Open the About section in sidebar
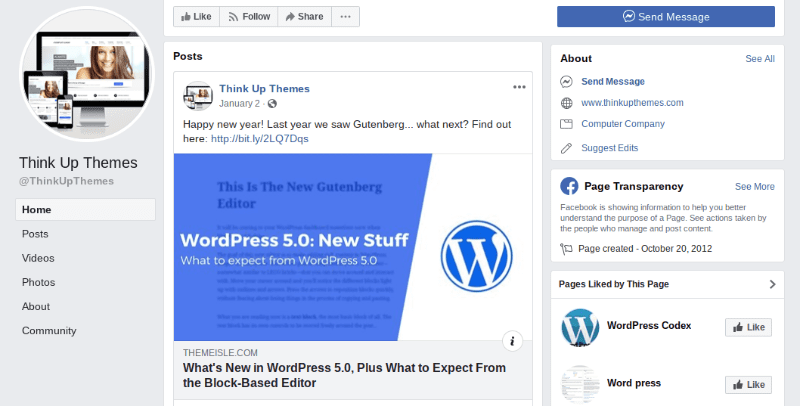The height and width of the screenshot is (406, 800). tap(36, 307)
